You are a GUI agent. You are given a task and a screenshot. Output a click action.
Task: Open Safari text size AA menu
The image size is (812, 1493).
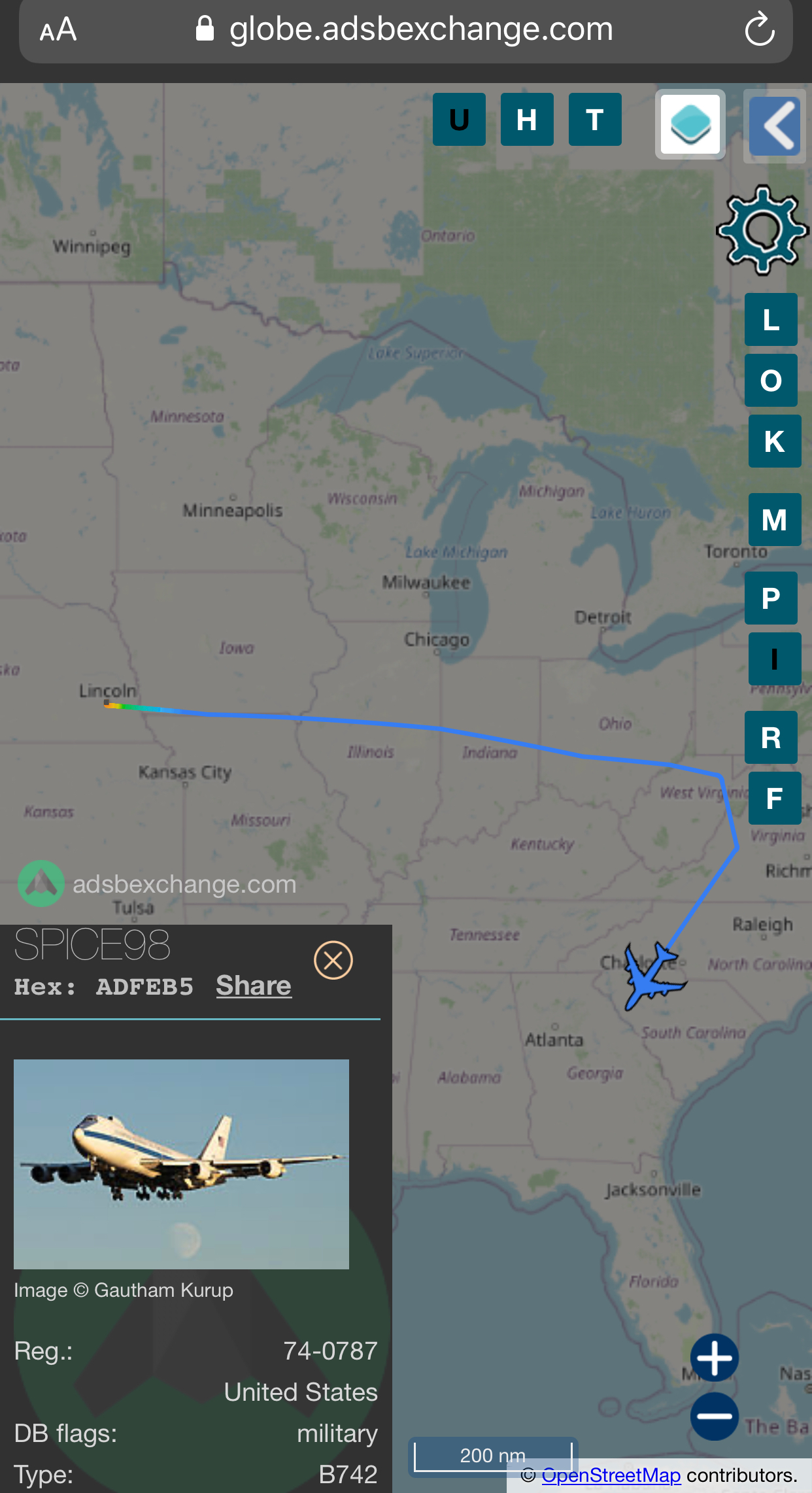58,29
